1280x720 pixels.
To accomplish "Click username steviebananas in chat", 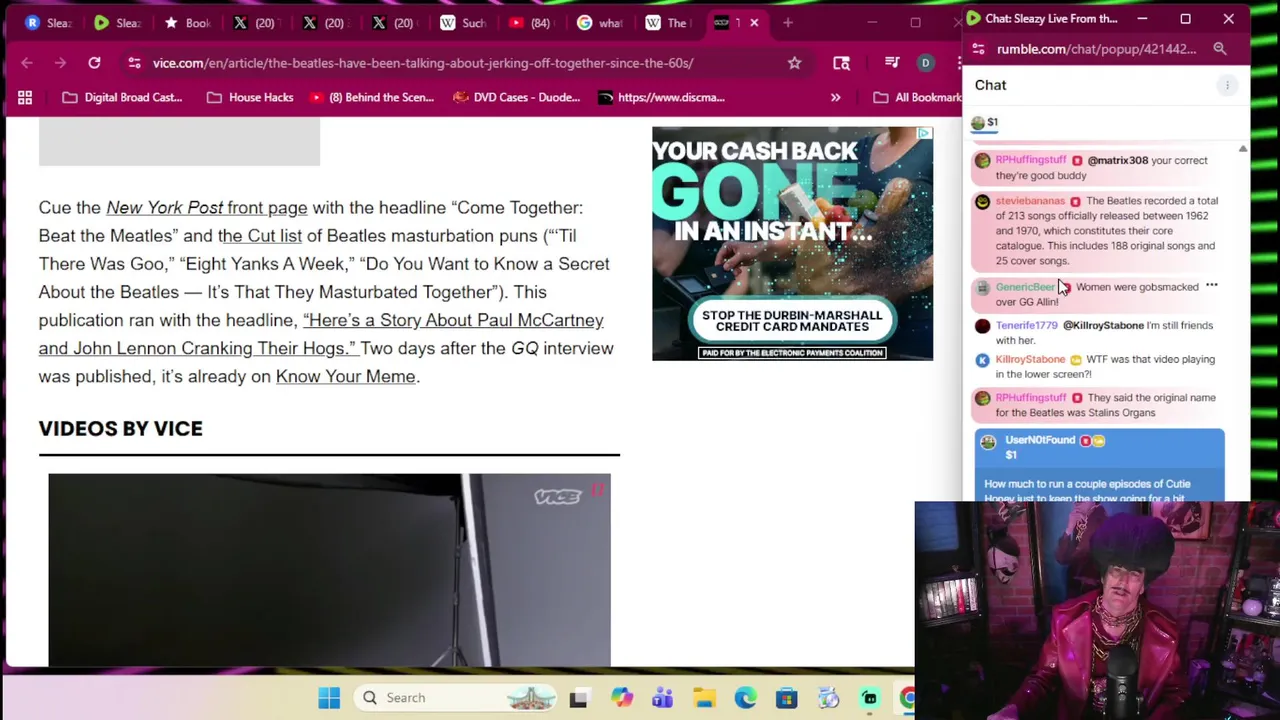I will click(x=1030, y=200).
